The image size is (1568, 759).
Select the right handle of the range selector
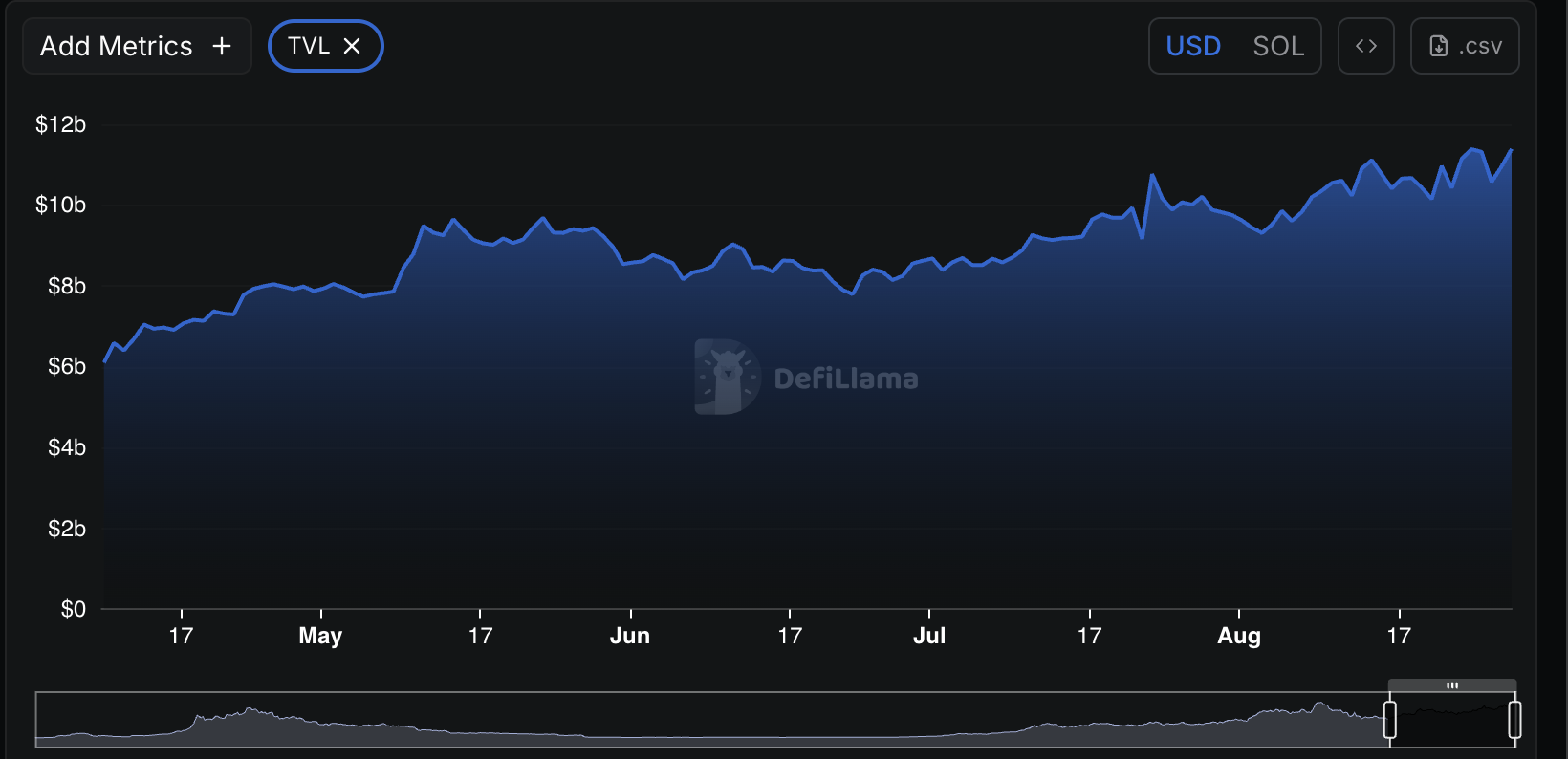[x=1514, y=719]
